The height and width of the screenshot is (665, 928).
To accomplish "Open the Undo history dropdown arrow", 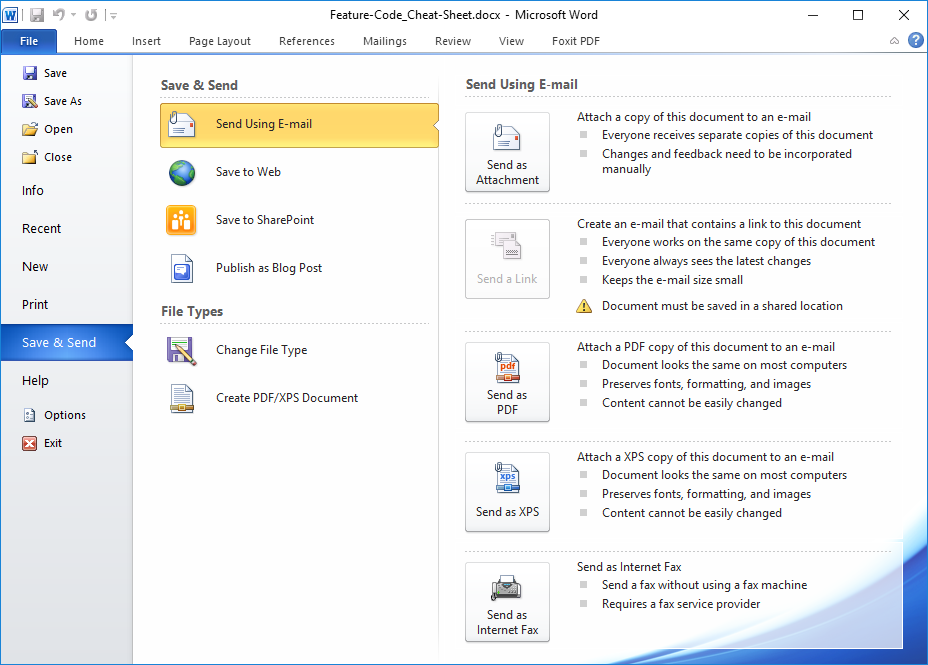I will pos(73,15).
